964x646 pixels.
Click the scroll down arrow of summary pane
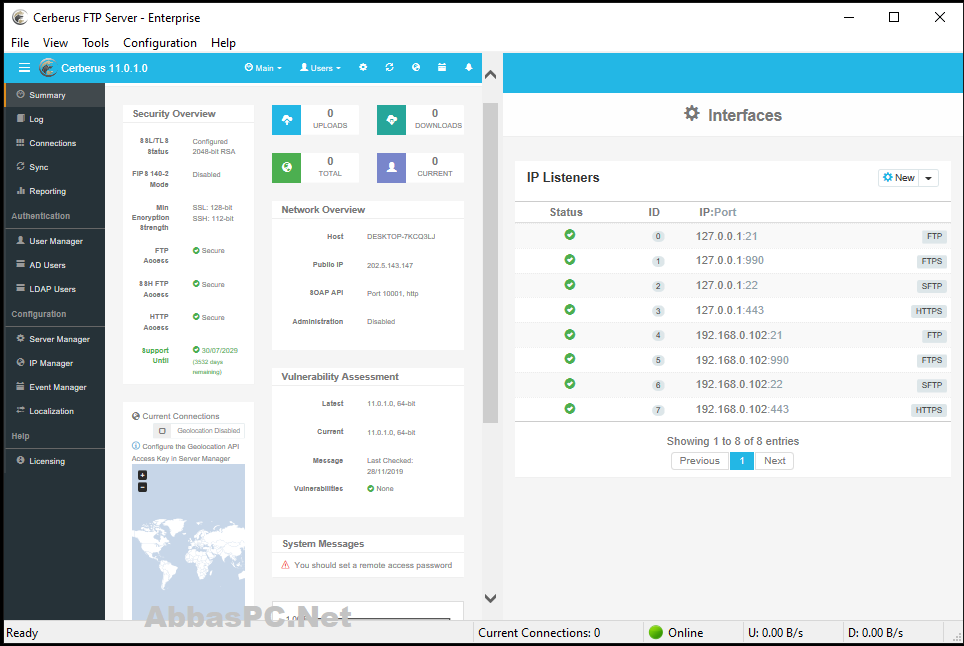490,598
